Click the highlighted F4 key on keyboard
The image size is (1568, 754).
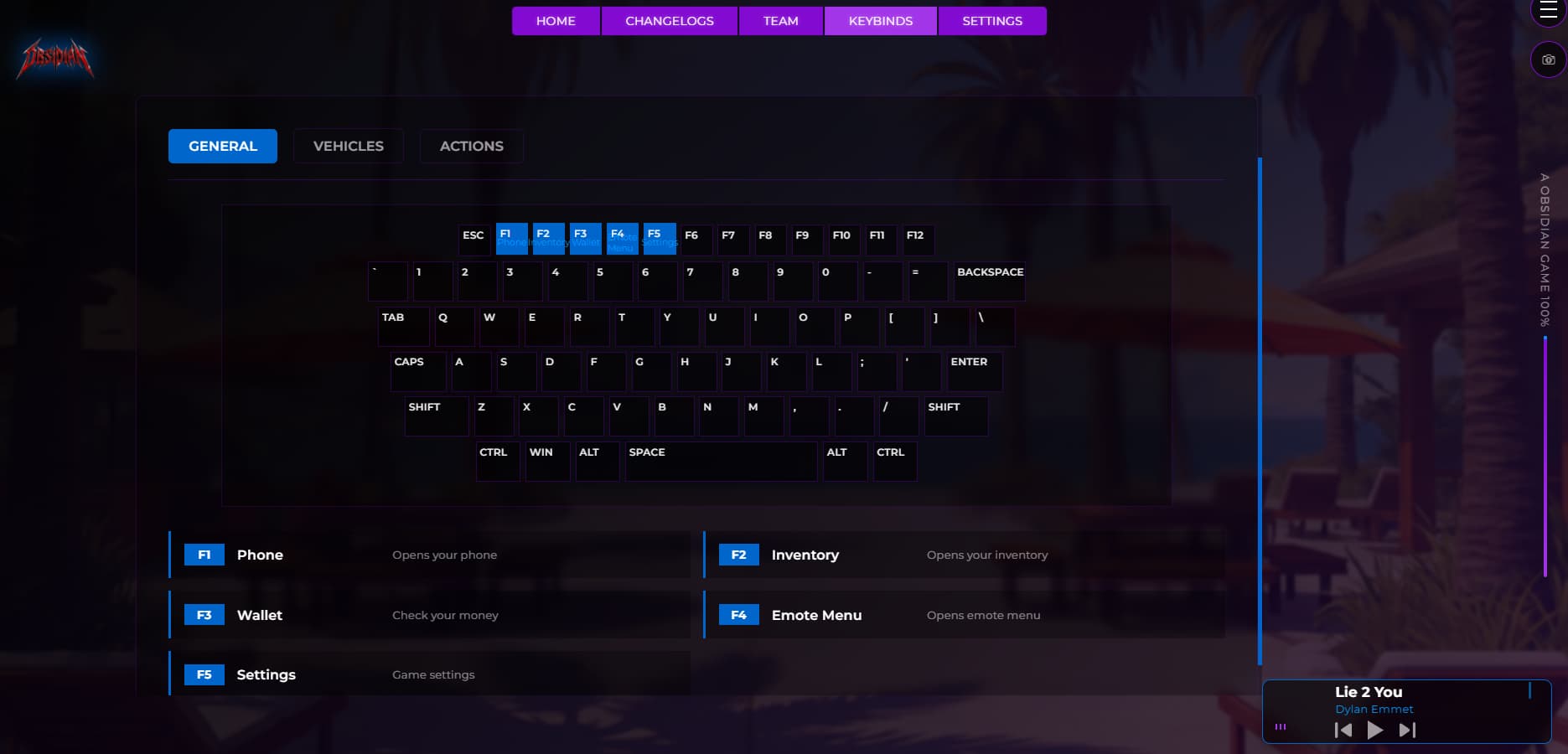(623, 239)
